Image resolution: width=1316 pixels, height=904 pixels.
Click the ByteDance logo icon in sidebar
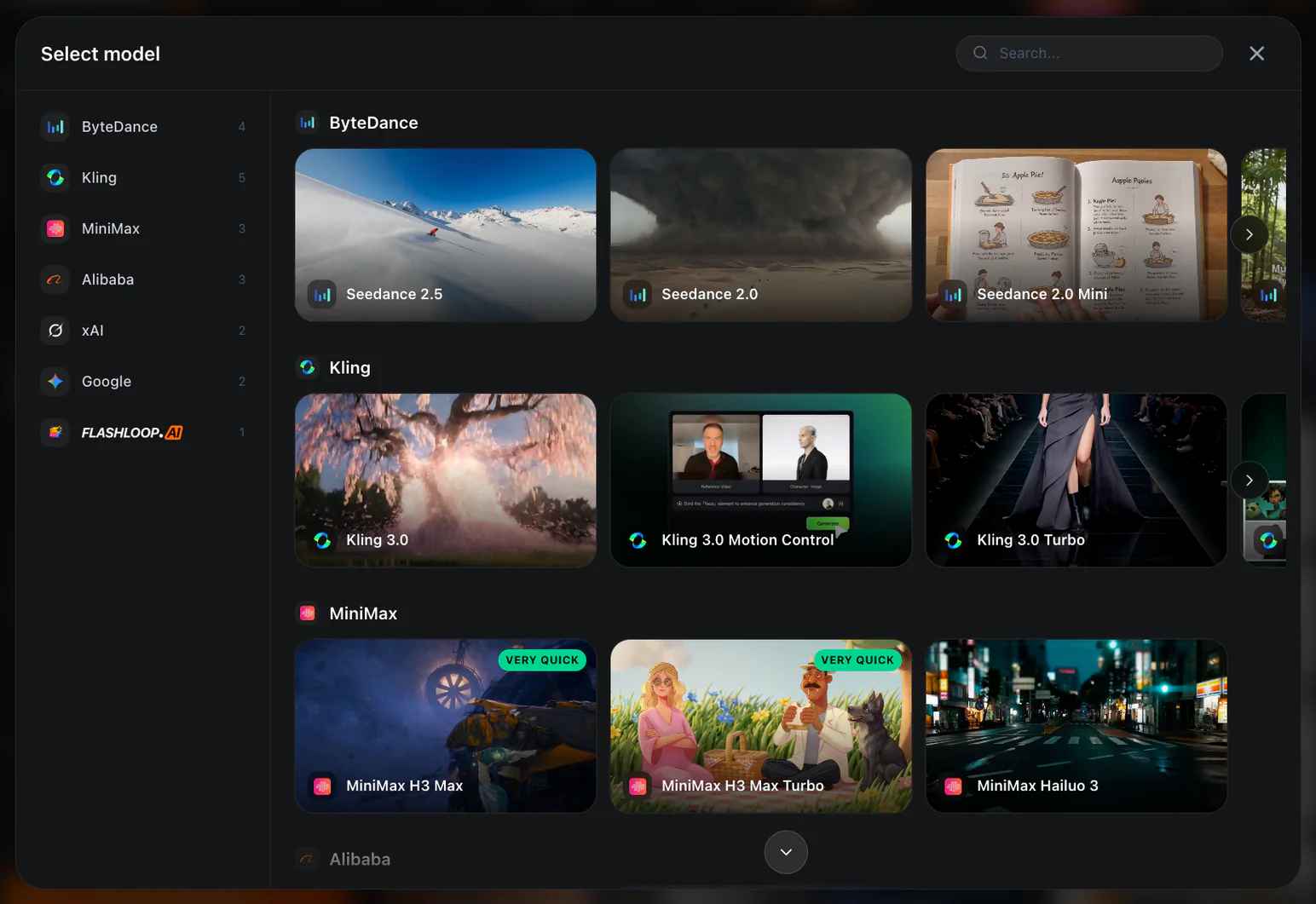point(55,127)
